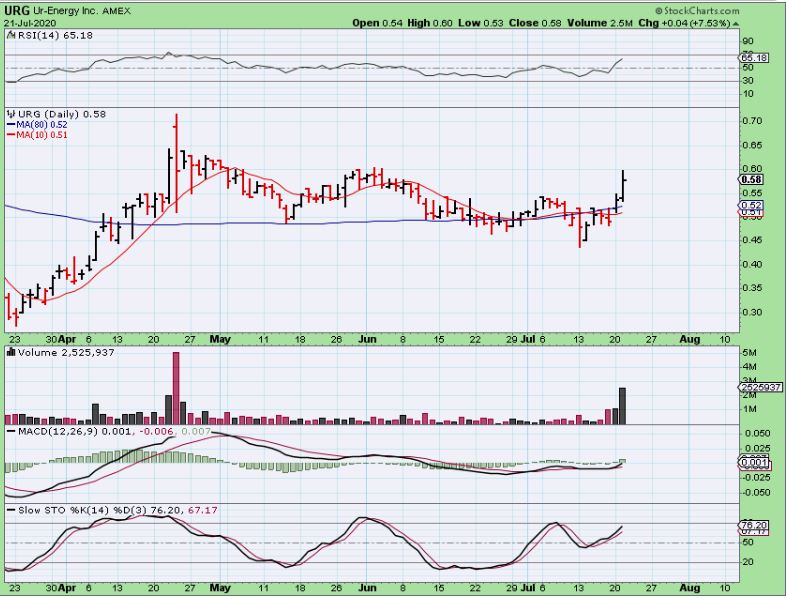Click the most recent price bar reaching 0.60

(x=623, y=186)
